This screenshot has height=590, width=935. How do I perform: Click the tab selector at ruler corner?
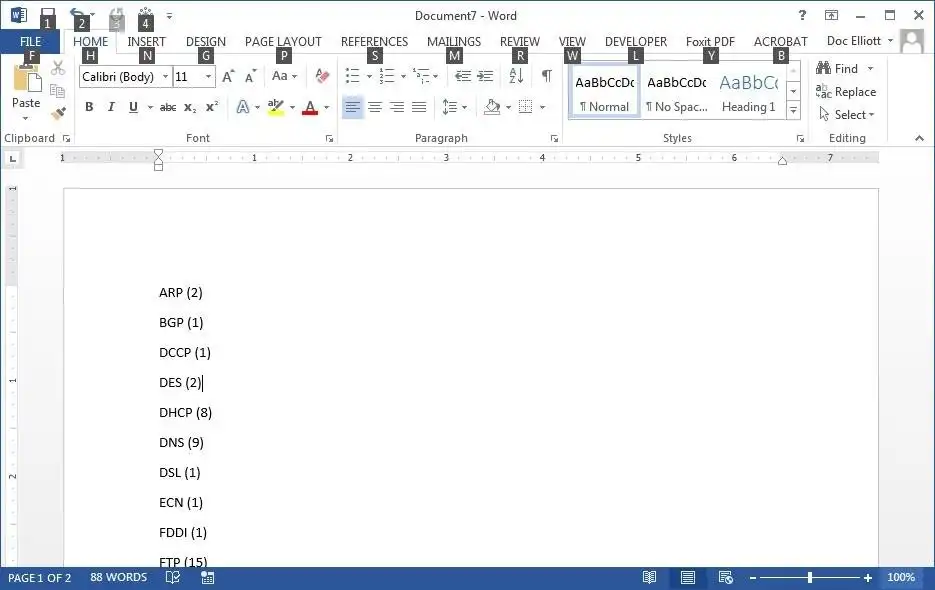coord(13,159)
